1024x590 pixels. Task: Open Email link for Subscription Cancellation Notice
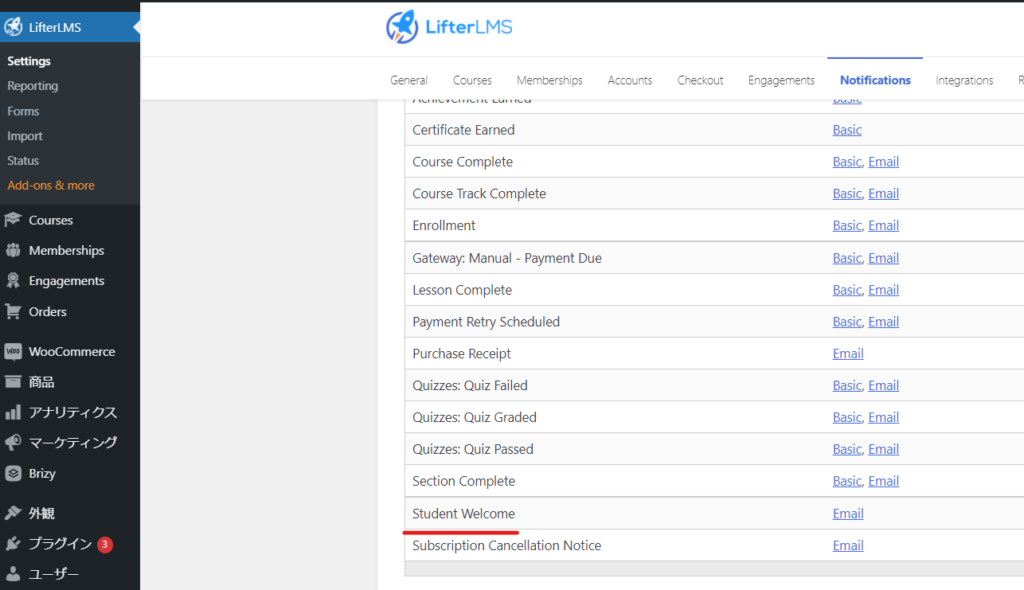point(848,546)
